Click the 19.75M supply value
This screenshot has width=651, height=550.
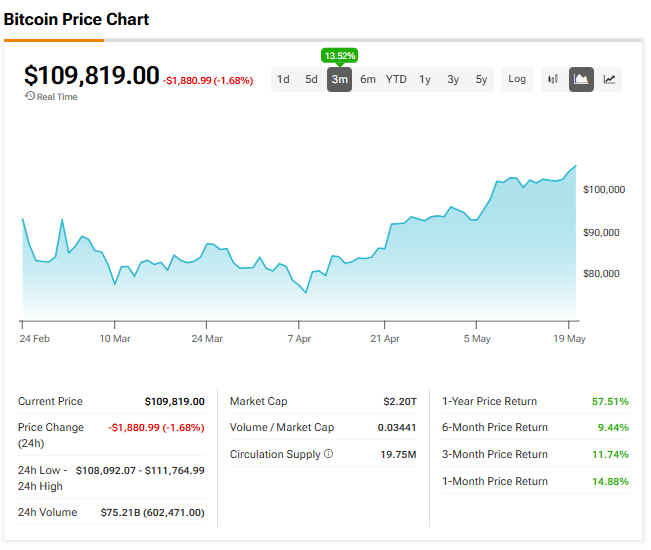point(398,455)
